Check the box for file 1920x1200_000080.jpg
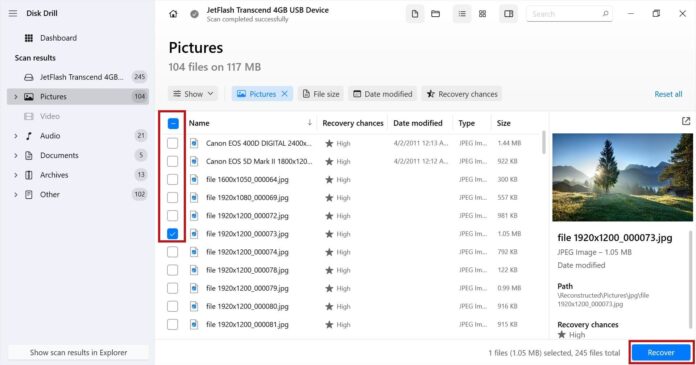This screenshot has width=696, height=365. (x=172, y=306)
